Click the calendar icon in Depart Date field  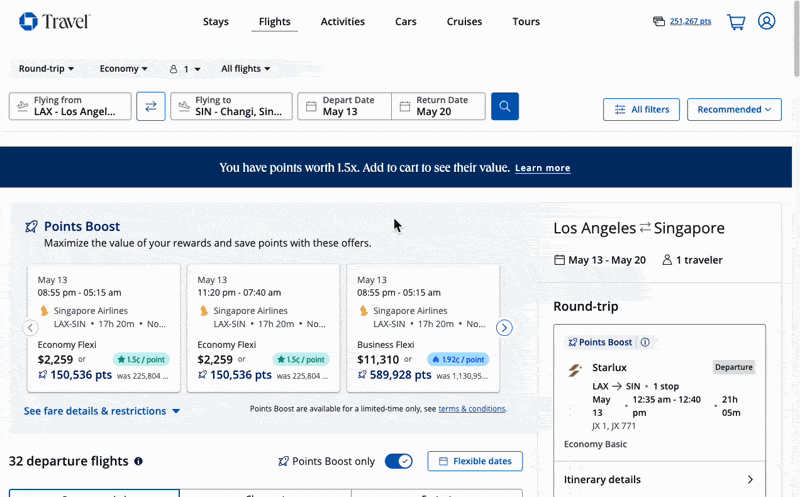(311, 106)
